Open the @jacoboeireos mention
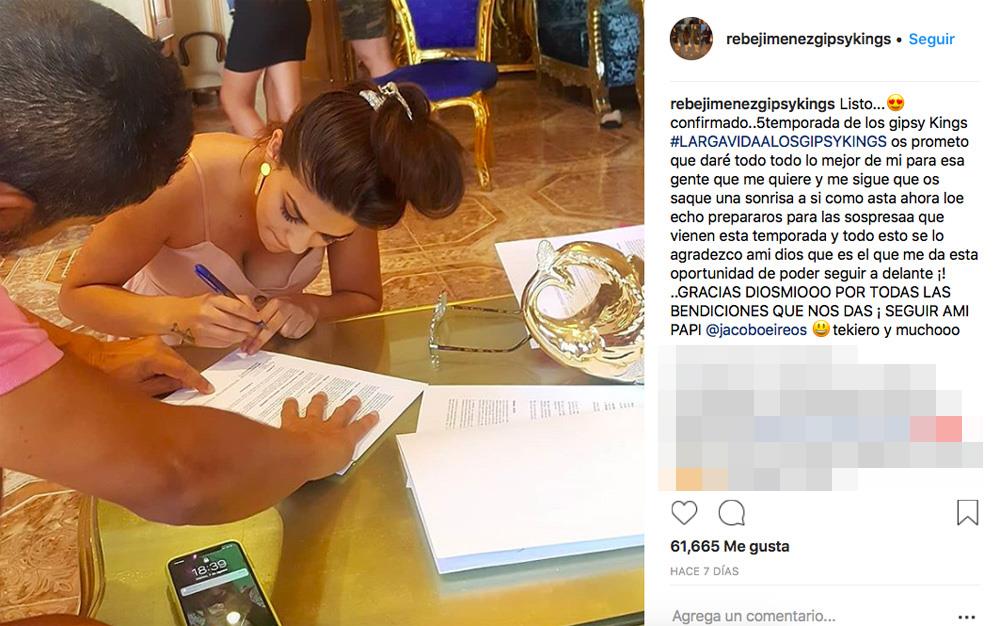Screen dimensions: 1000x626 [756, 330]
